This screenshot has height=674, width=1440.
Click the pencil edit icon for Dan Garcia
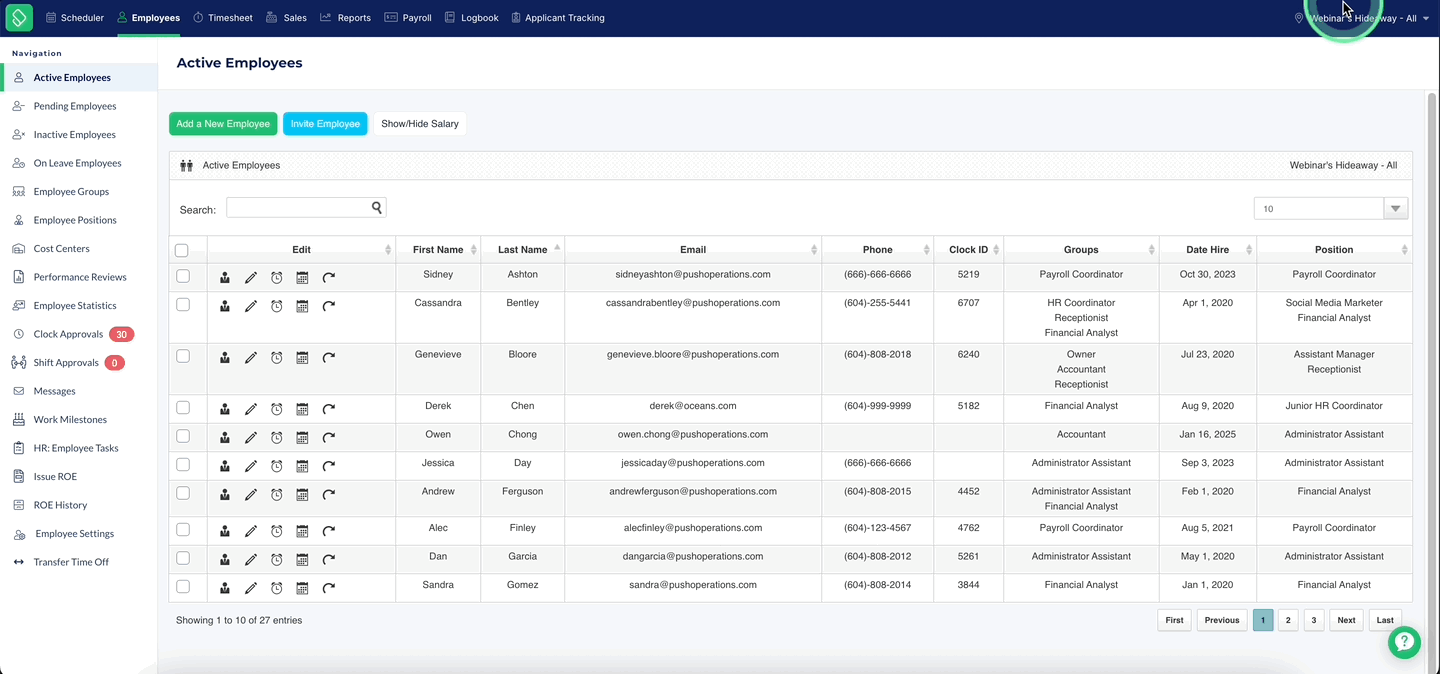click(251, 559)
